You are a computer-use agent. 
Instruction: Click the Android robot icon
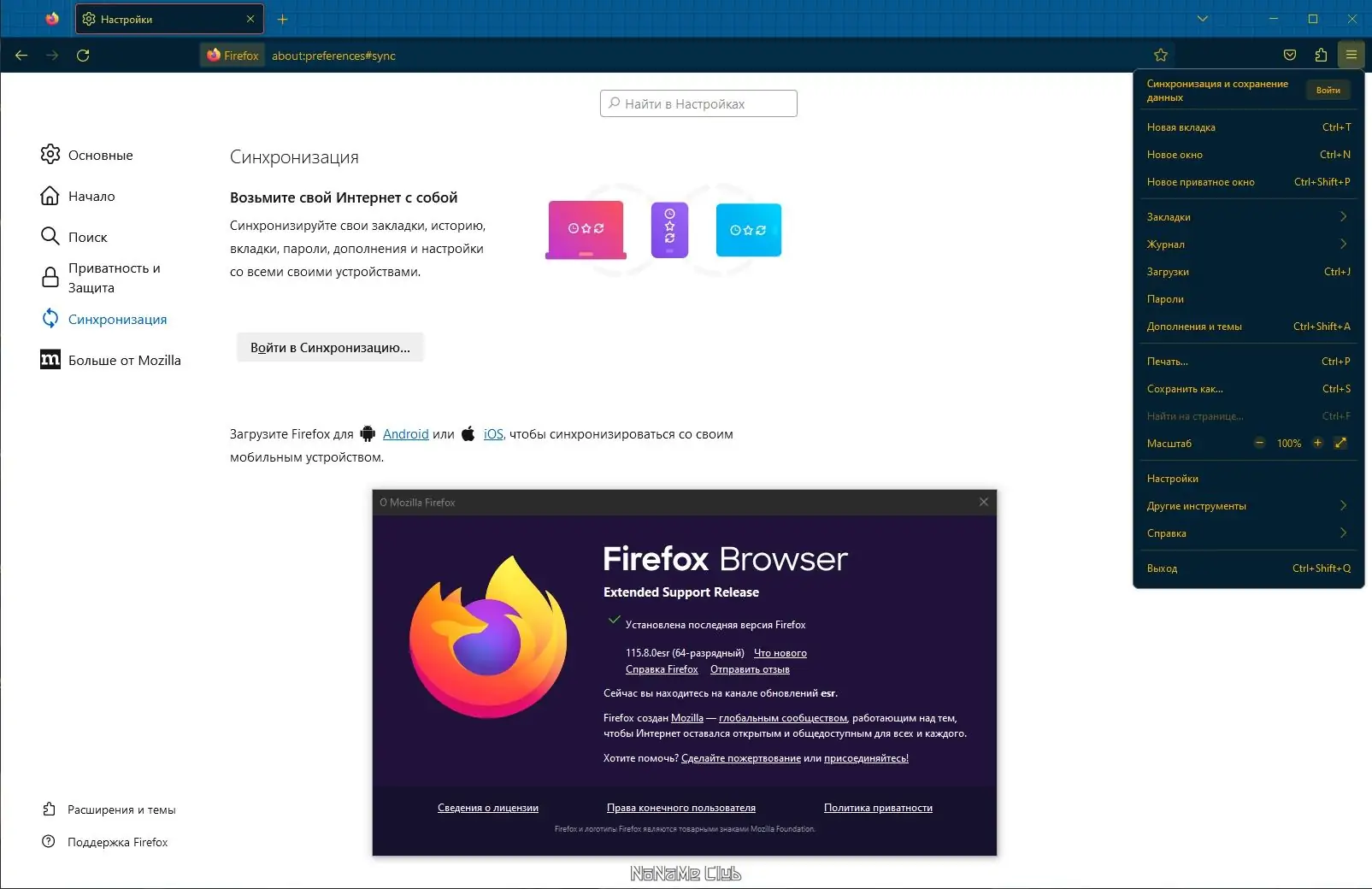(x=368, y=434)
